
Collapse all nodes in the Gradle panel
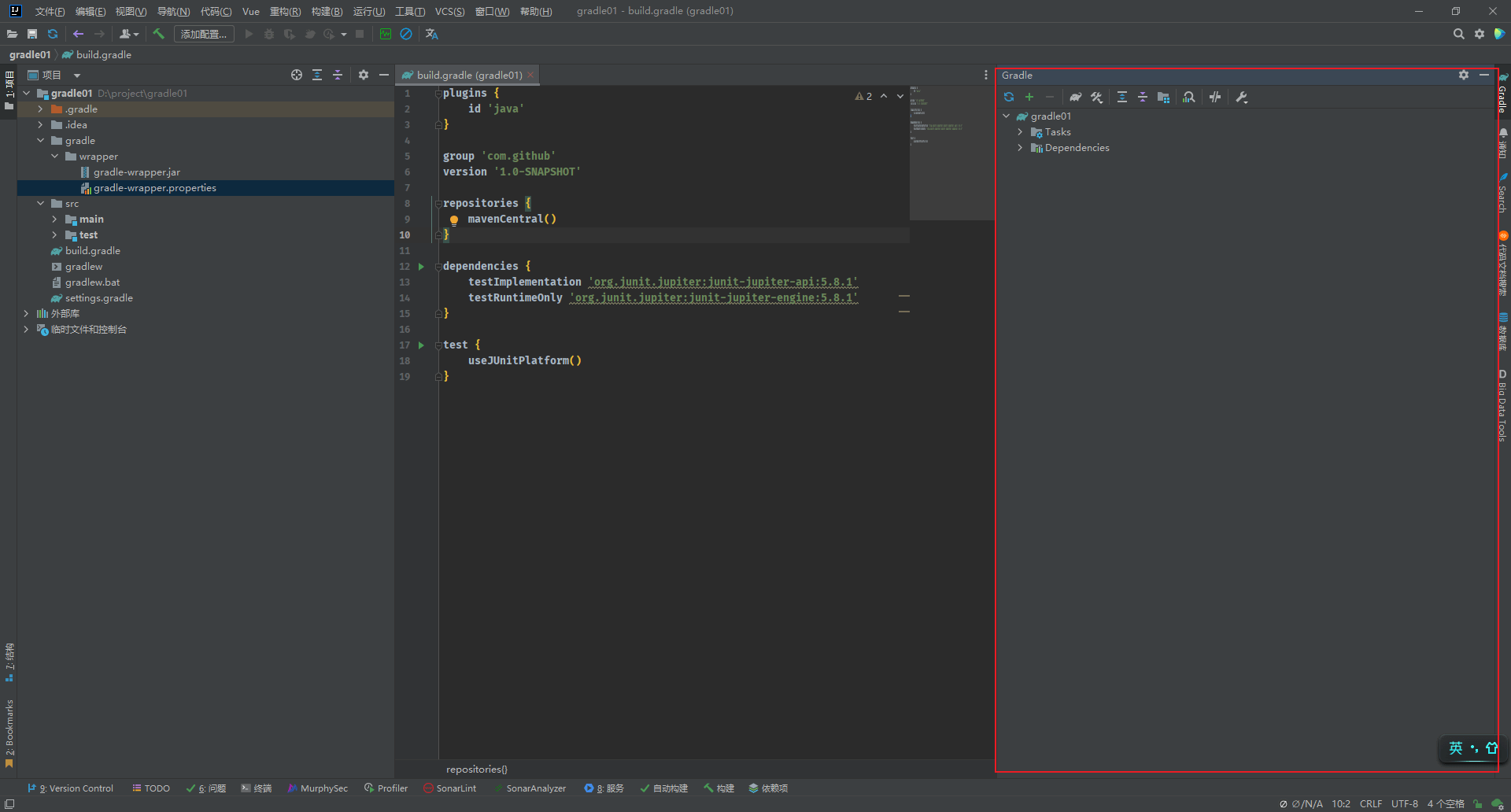[1143, 97]
